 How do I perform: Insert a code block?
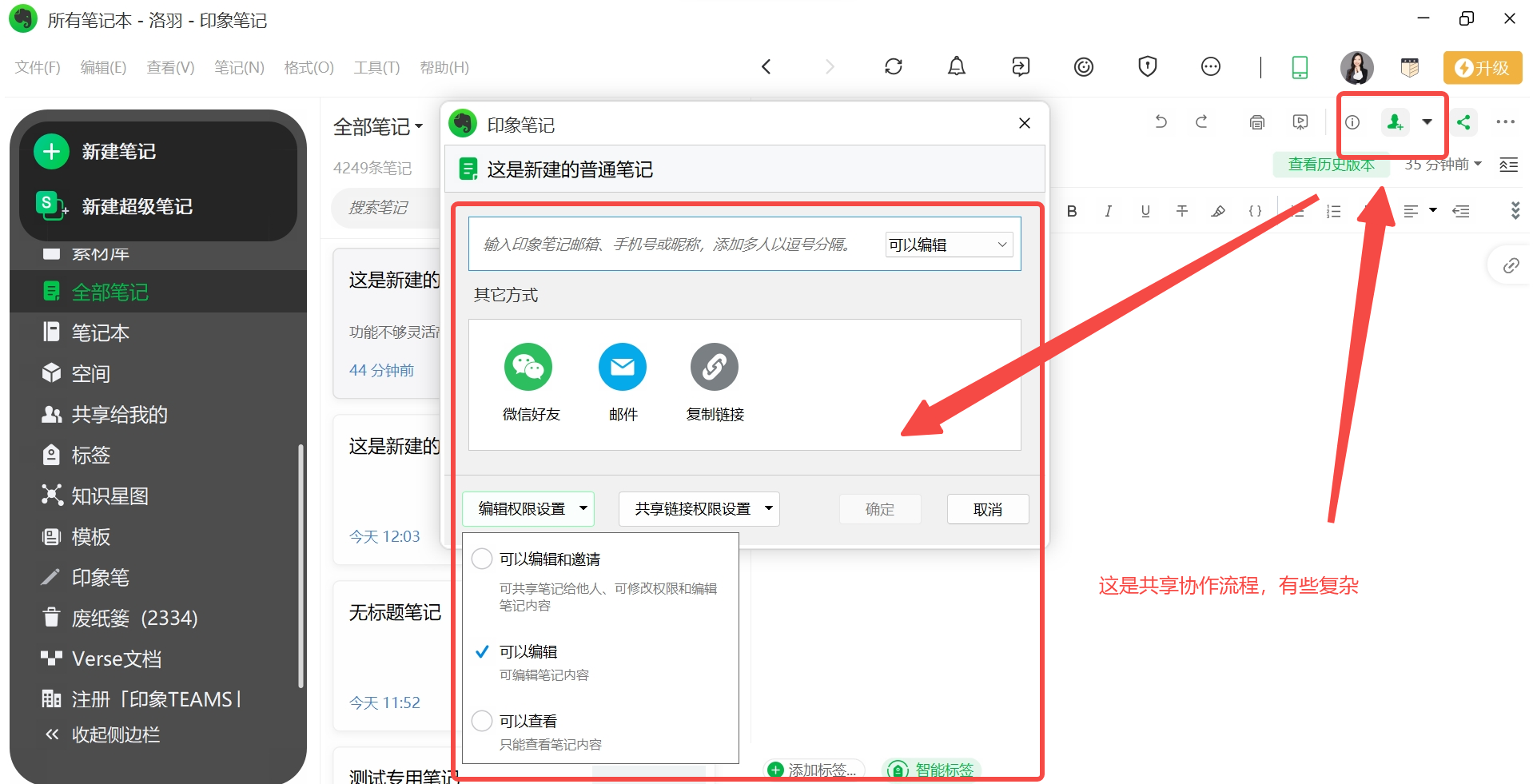(1255, 211)
